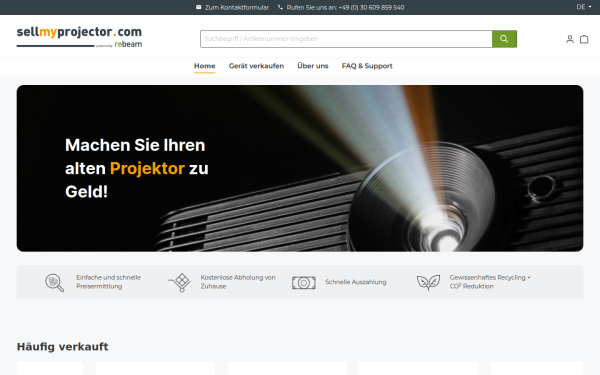Click the banknote payout icon
This screenshot has height=375, width=600.
[x=304, y=283]
